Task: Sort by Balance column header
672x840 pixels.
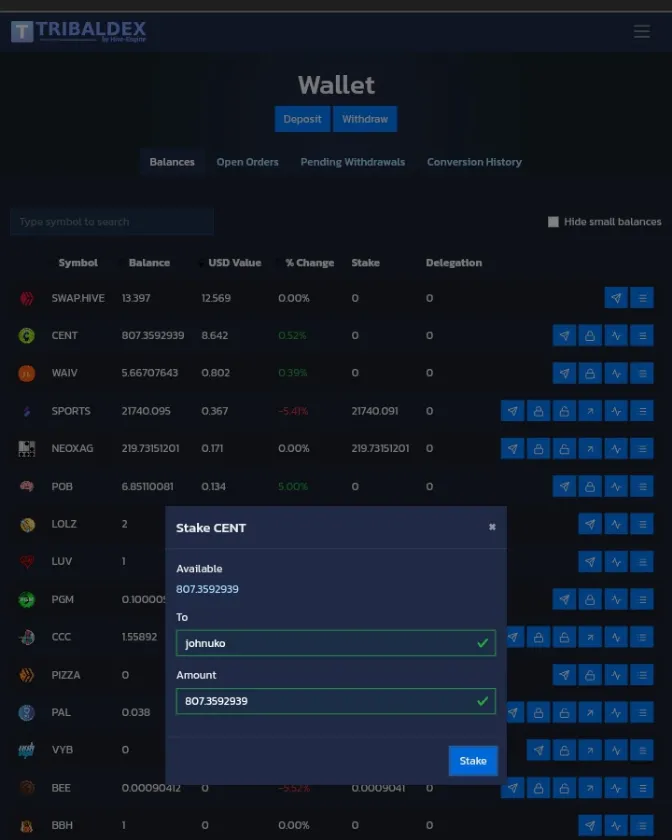Action: [x=150, y=263]
